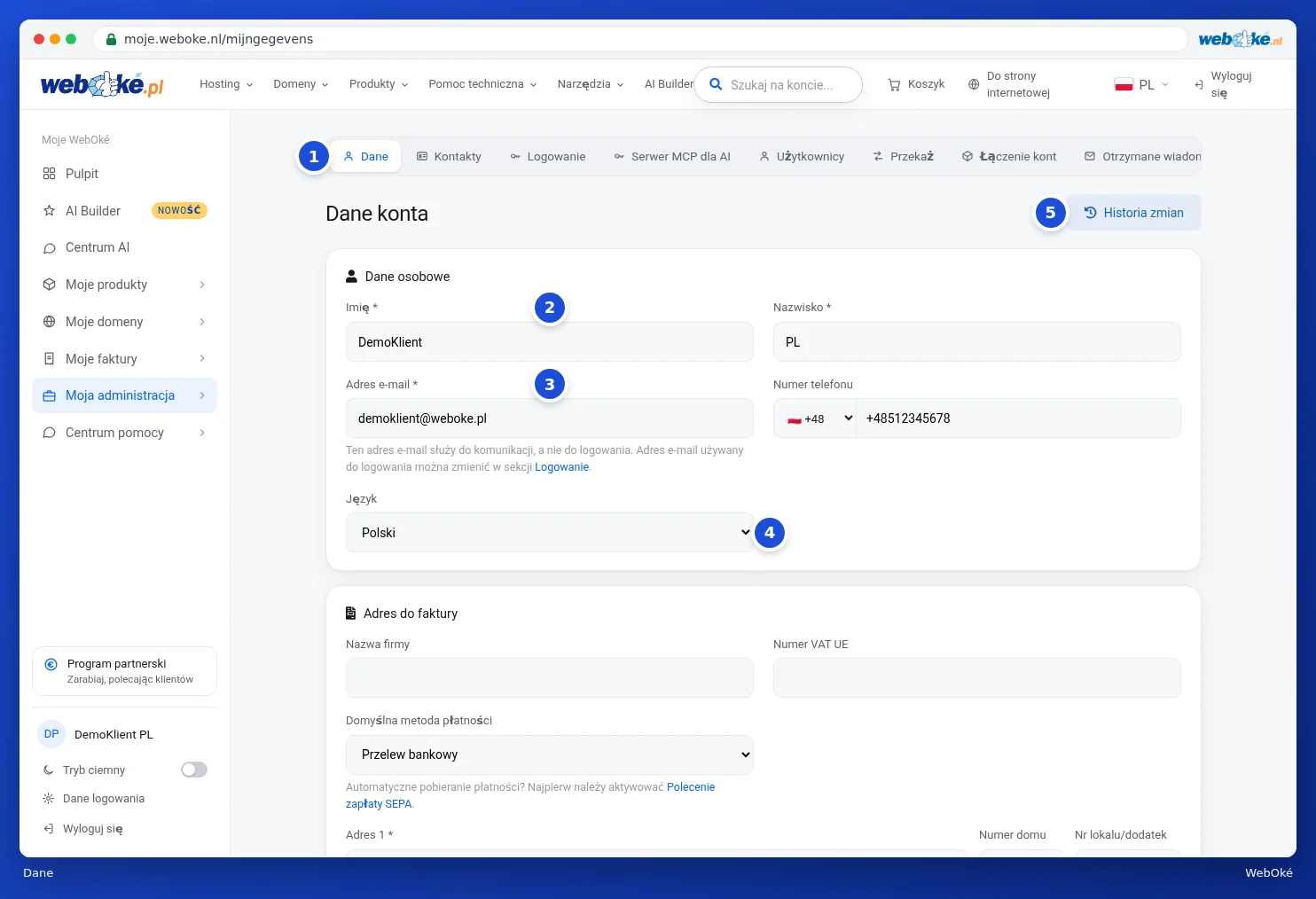Open the Przekaż tab
Screen dimensions: 1316x899
(904, 156)
